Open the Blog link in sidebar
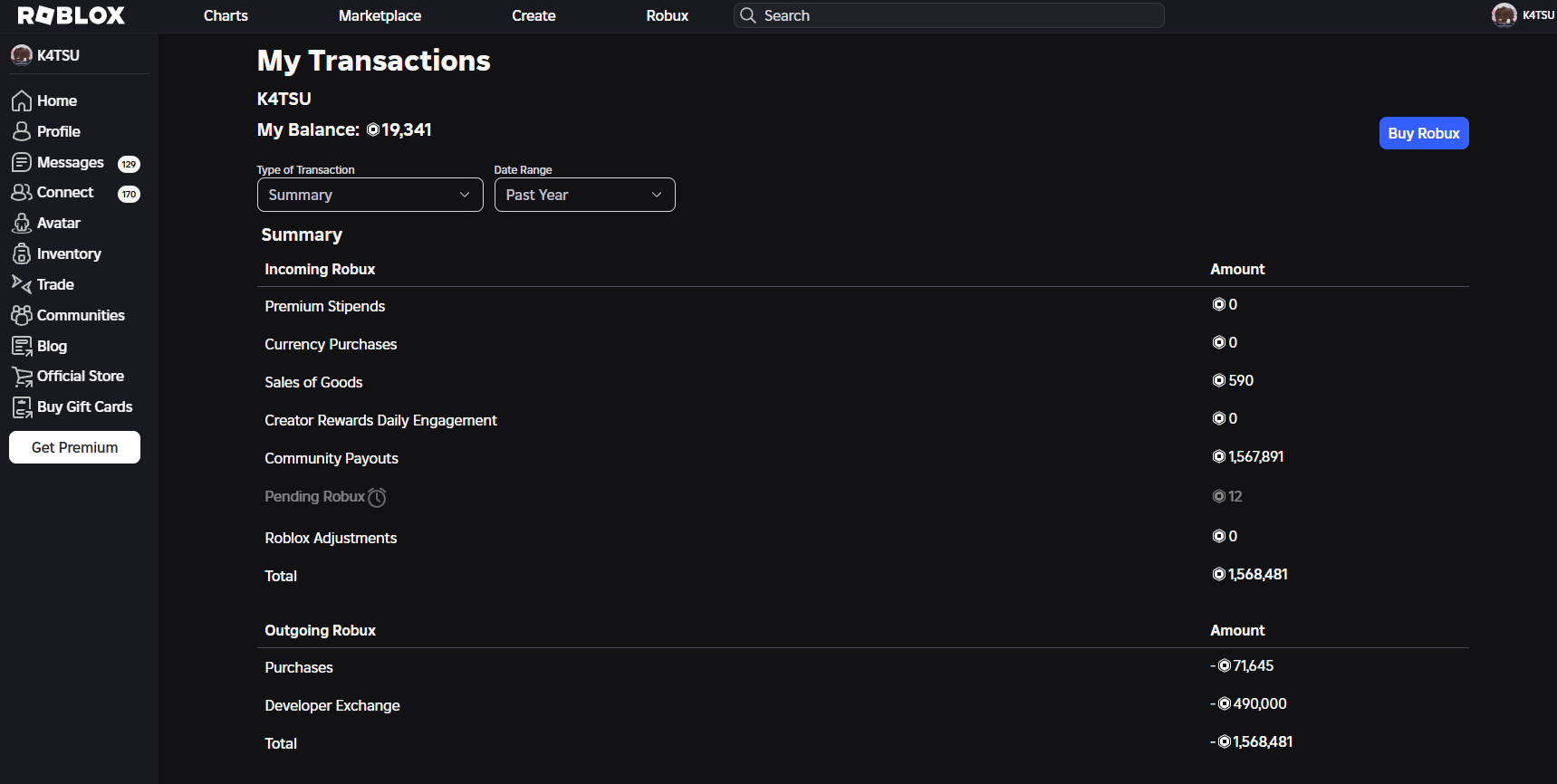 coord(52,346)
